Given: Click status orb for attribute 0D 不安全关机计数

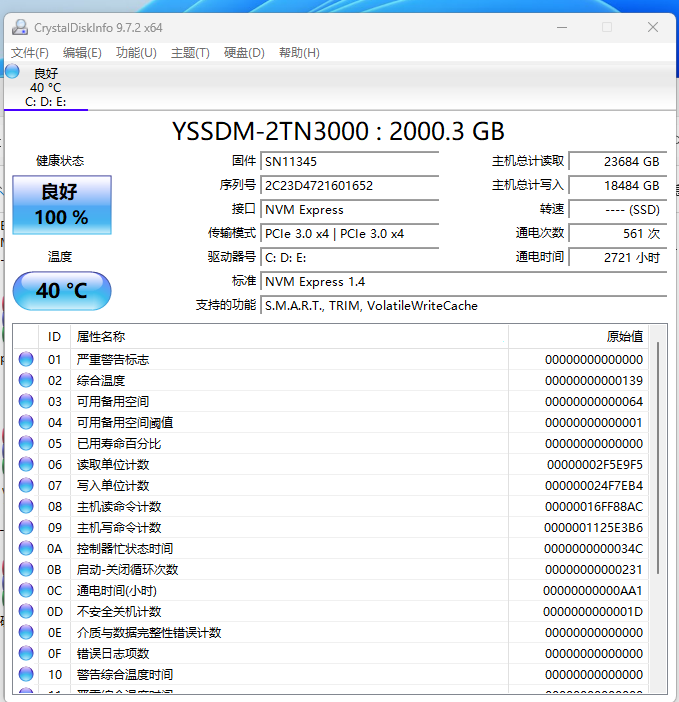Looking at the screenshot, I should [x=26, y=612].
